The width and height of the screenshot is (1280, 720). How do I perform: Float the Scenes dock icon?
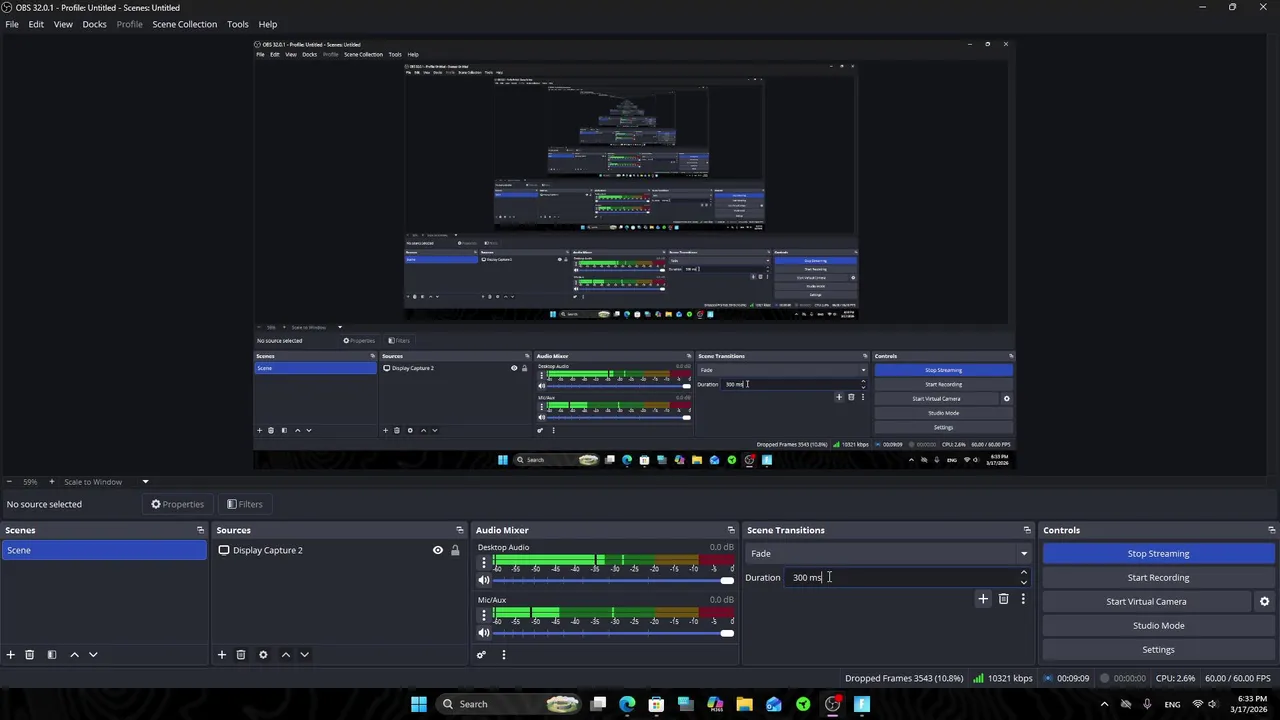pyautogui.click(x=200, y=530)
